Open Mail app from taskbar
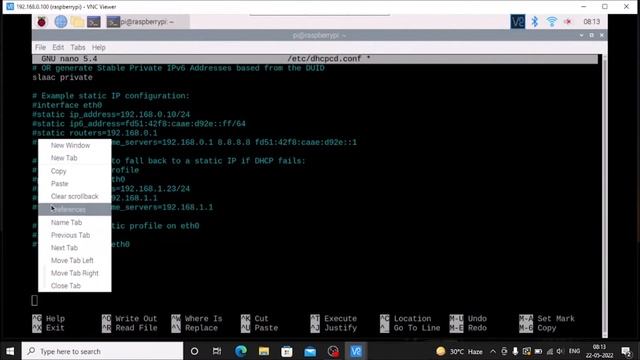640x360 pixels. (x=310, y=351)
